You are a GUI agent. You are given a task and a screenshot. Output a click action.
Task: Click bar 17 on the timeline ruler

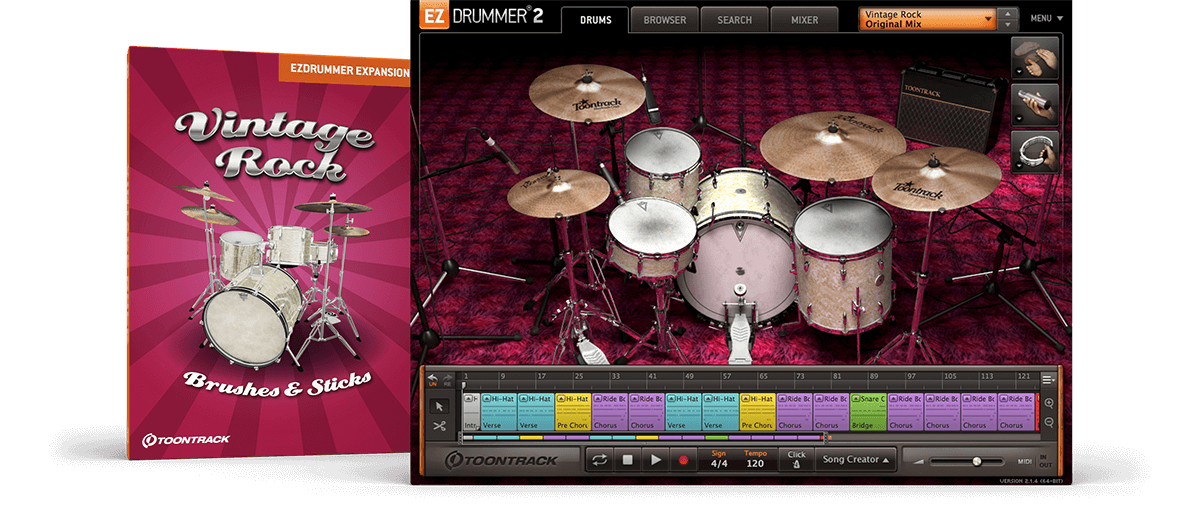541,377
